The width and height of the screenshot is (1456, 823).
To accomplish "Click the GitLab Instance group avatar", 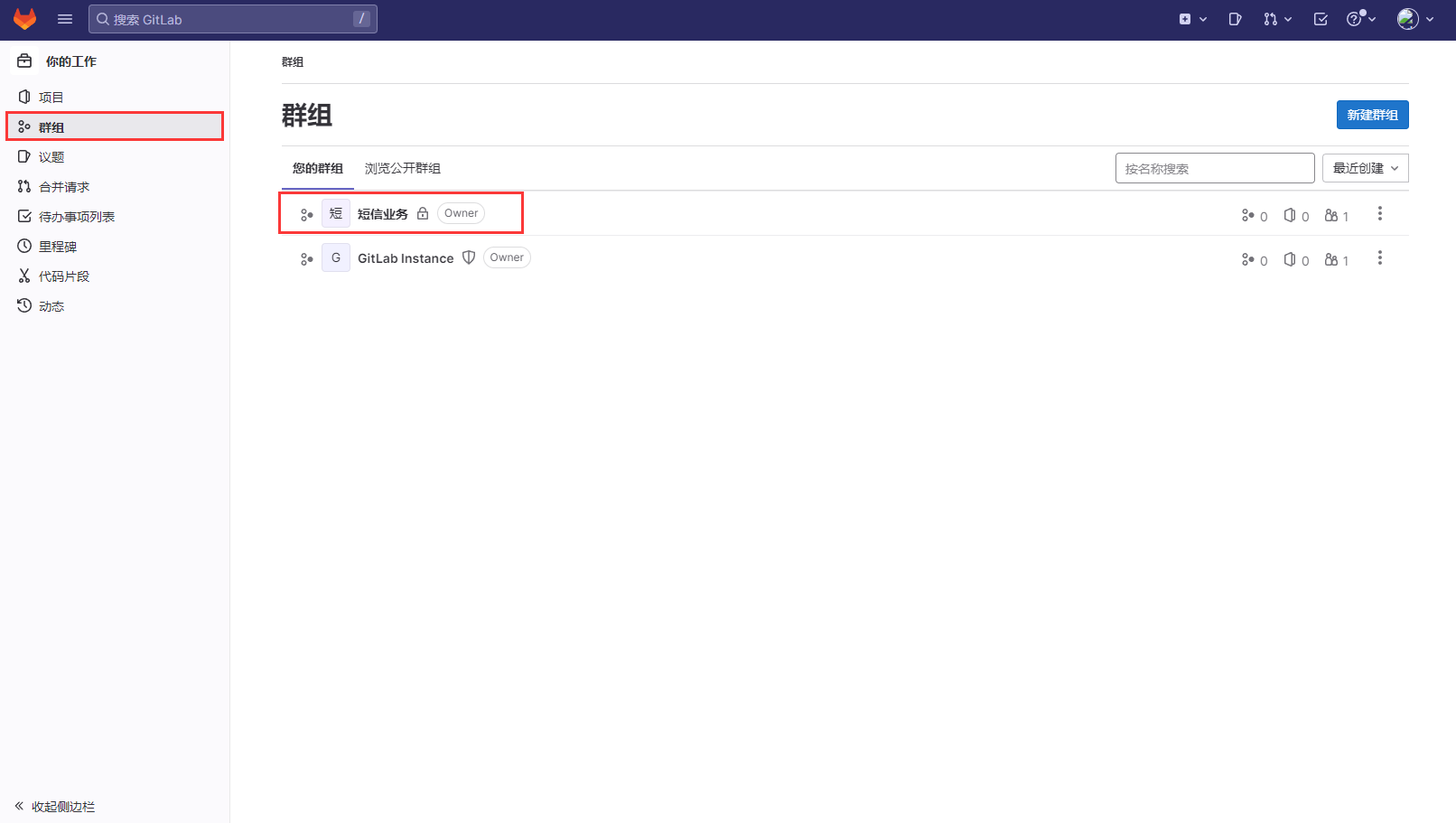I will (336, 258).
